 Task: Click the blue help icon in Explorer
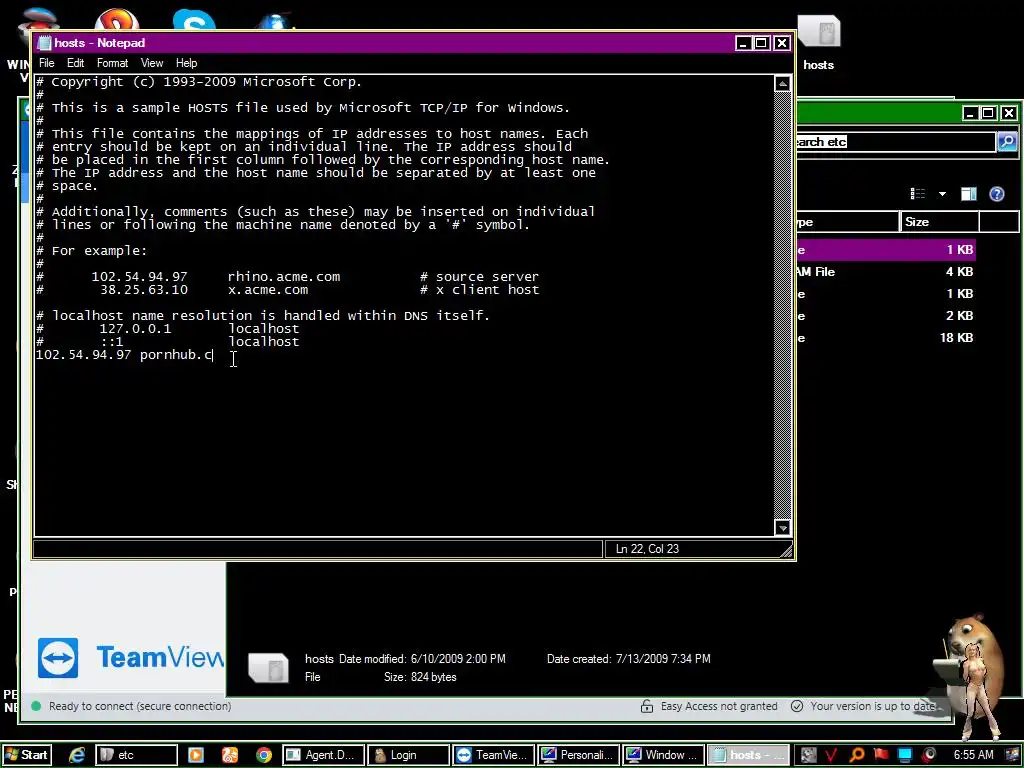coord(997,194)
